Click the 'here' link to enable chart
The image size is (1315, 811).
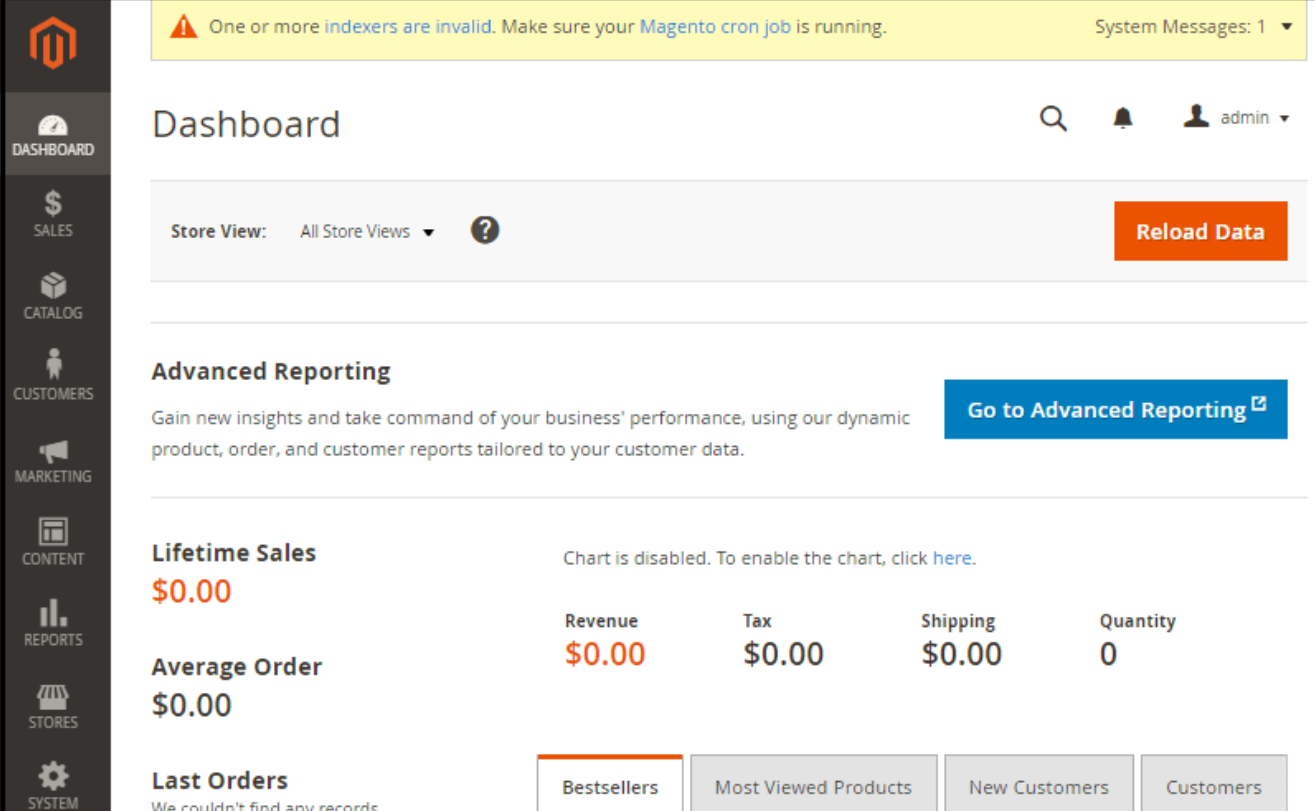pos(951,558)
